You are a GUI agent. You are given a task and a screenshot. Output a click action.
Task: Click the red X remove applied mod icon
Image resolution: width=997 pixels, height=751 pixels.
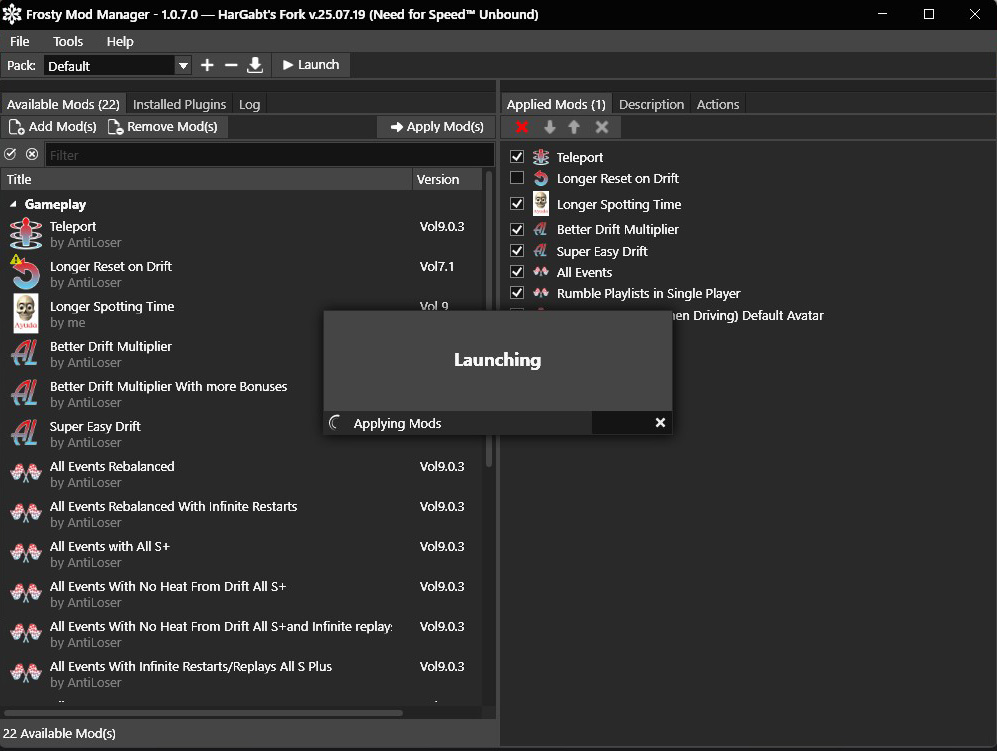click(x=522, y=127)
